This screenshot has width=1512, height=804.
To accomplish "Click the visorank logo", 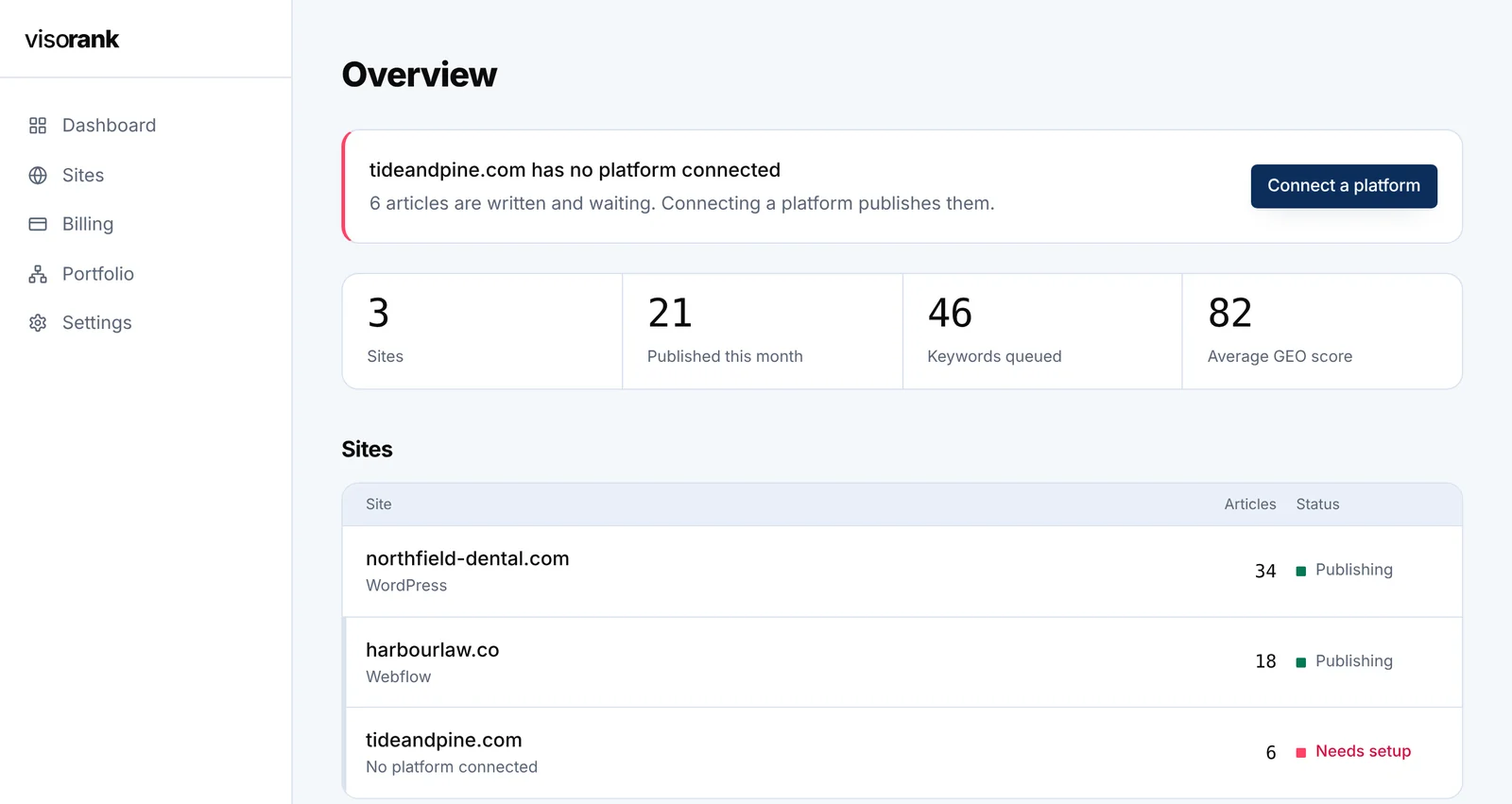I will [x=72, y=39].
